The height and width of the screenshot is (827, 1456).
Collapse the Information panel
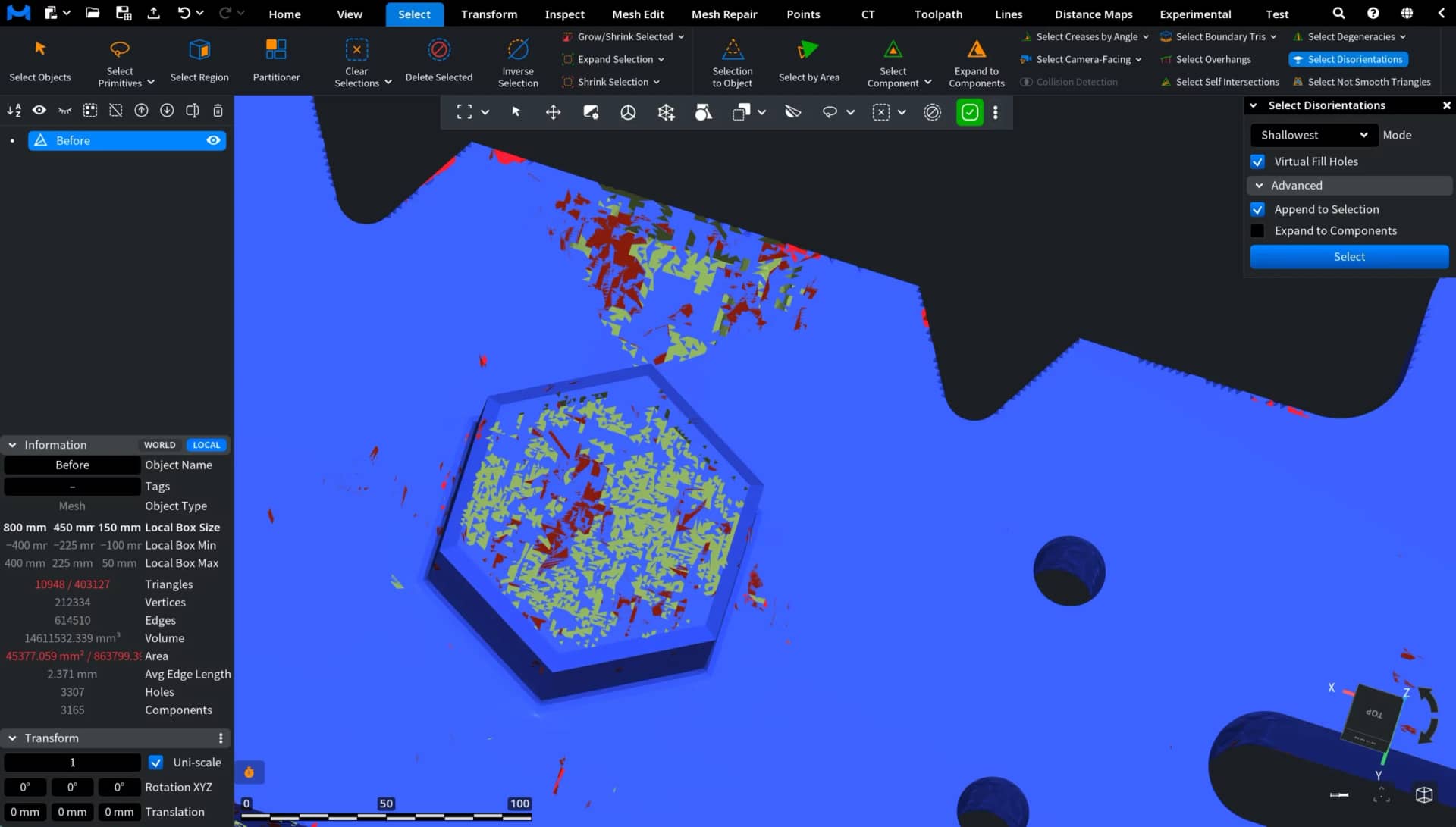pyautogui.click(x=13, y=445)
